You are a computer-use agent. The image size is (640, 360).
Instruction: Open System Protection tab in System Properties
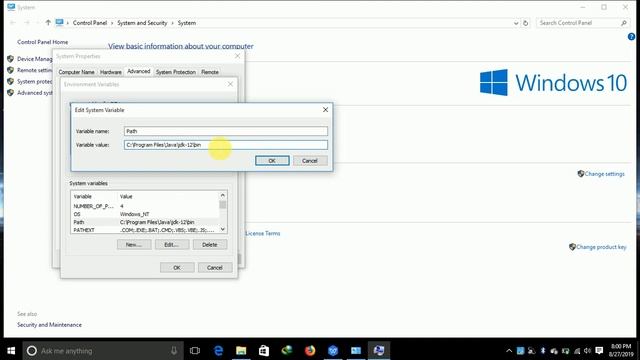click(x=176, y=72)
